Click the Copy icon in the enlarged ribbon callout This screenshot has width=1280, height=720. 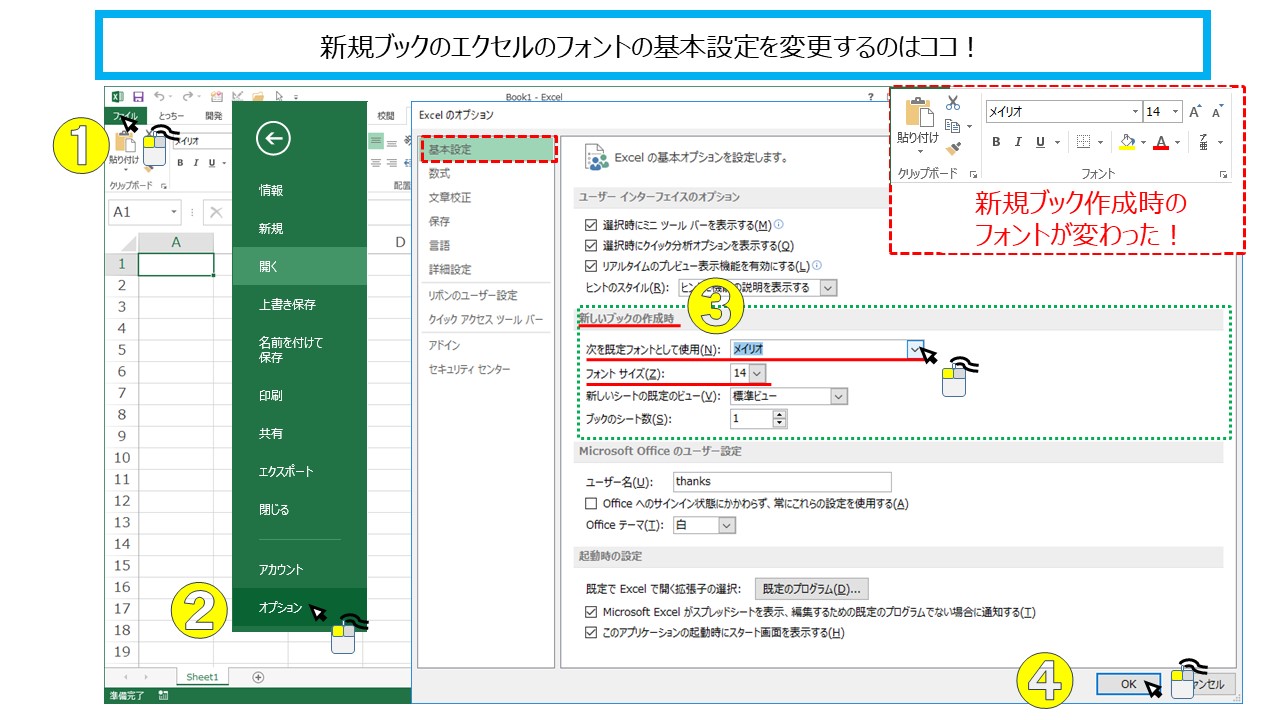click(x=953, y=126)
